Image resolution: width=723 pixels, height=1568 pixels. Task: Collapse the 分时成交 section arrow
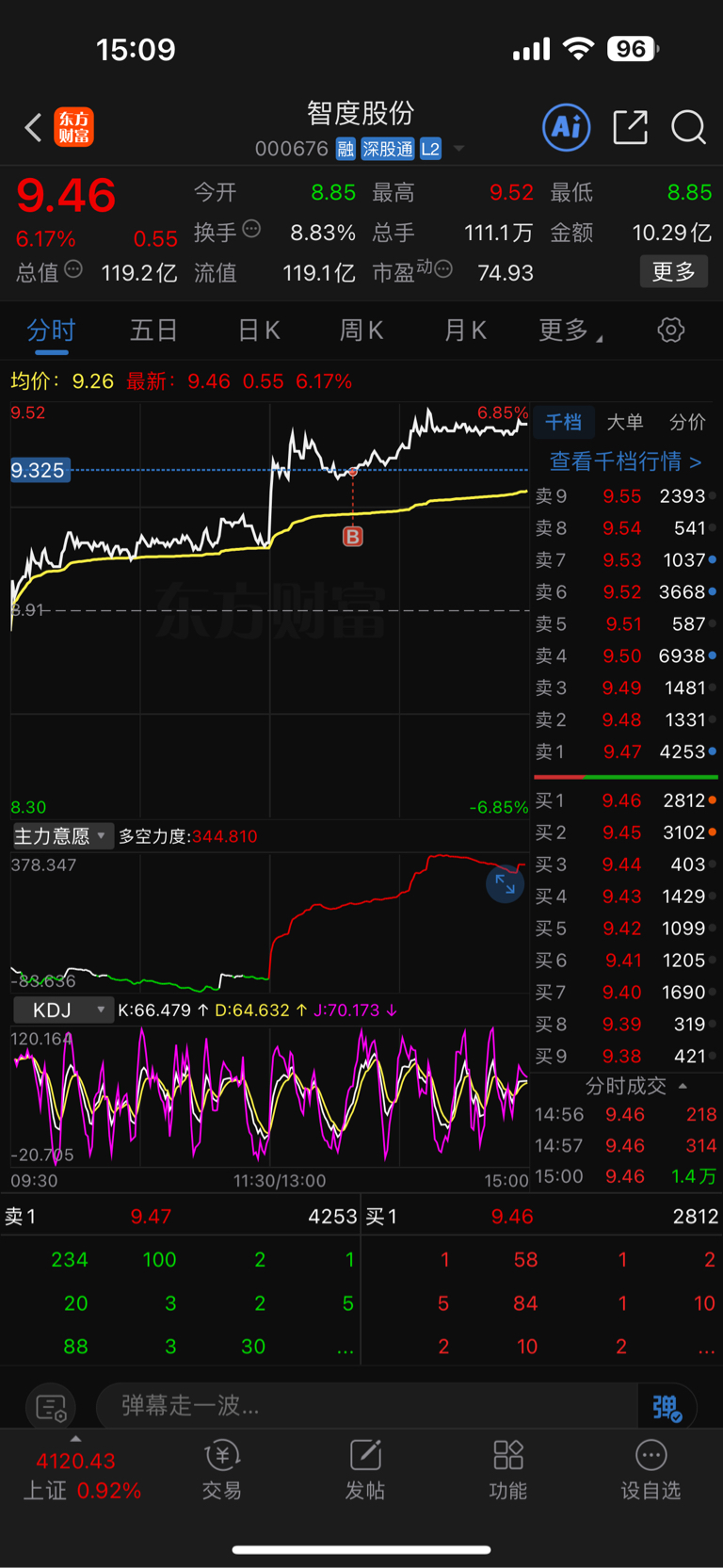(683, 1086)
